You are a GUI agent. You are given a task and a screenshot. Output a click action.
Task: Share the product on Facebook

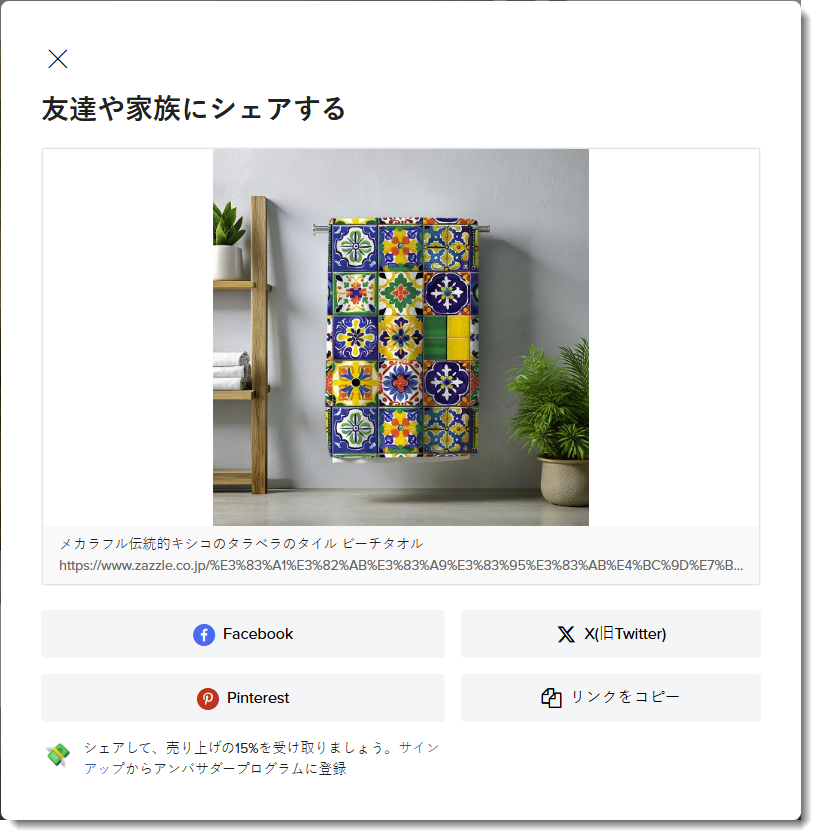pyautogui.click(x=243, y=635)
